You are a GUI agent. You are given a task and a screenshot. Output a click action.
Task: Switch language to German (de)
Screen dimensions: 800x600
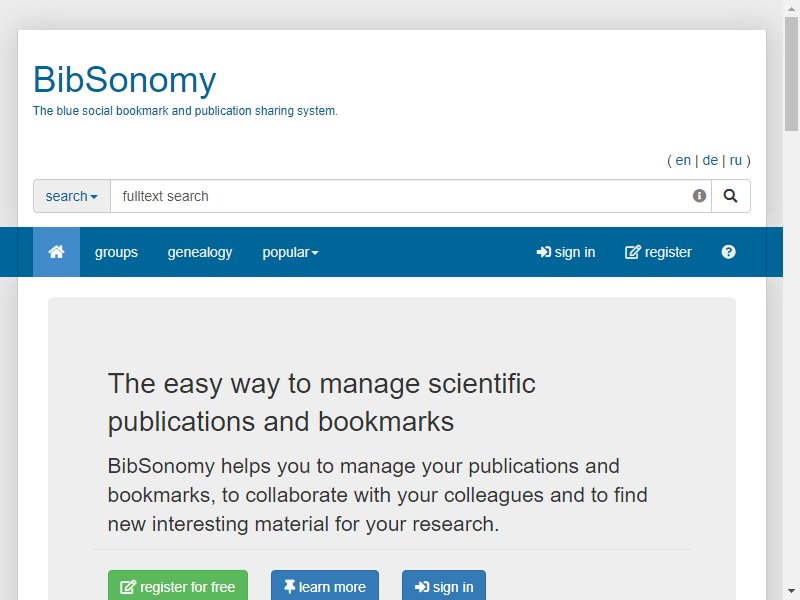710,160
